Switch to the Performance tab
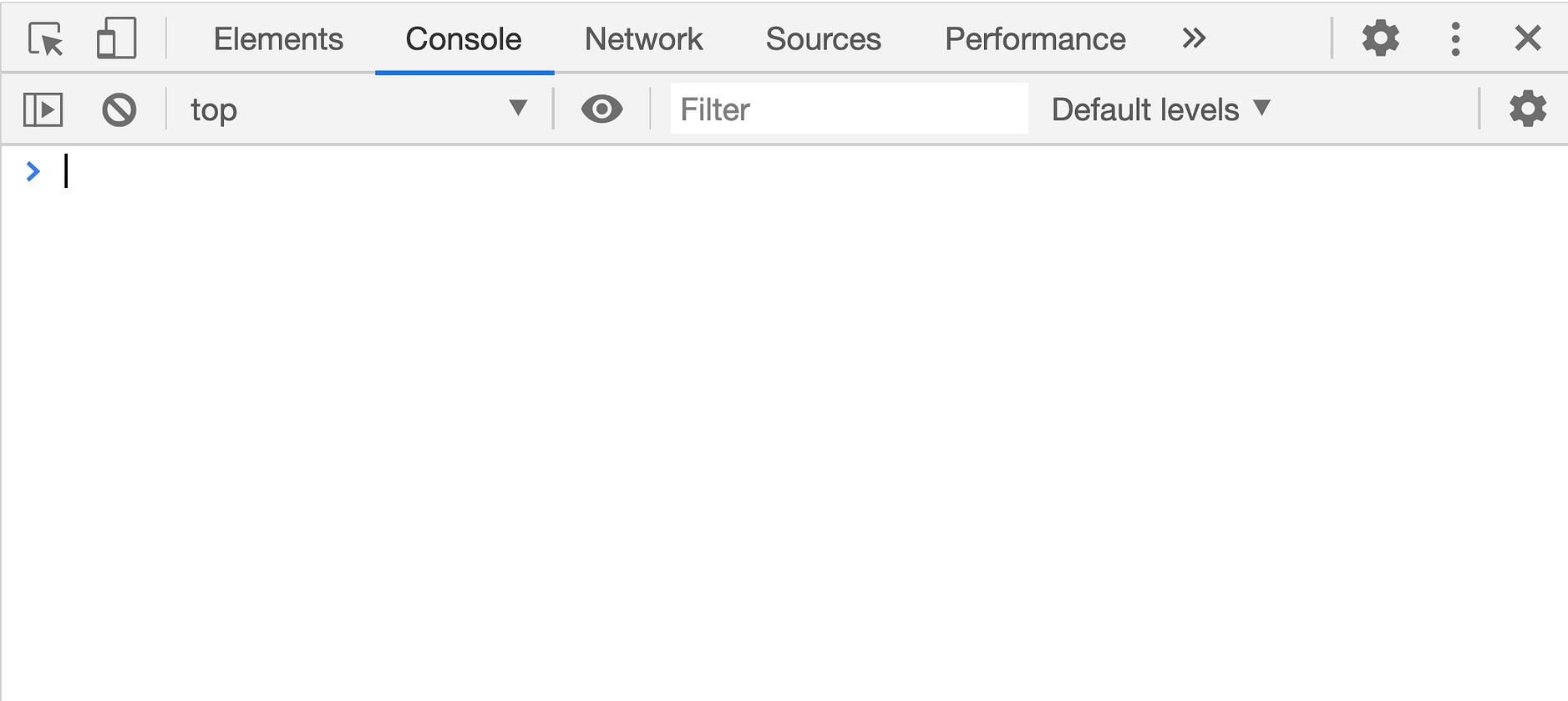 coord(1034,38)
